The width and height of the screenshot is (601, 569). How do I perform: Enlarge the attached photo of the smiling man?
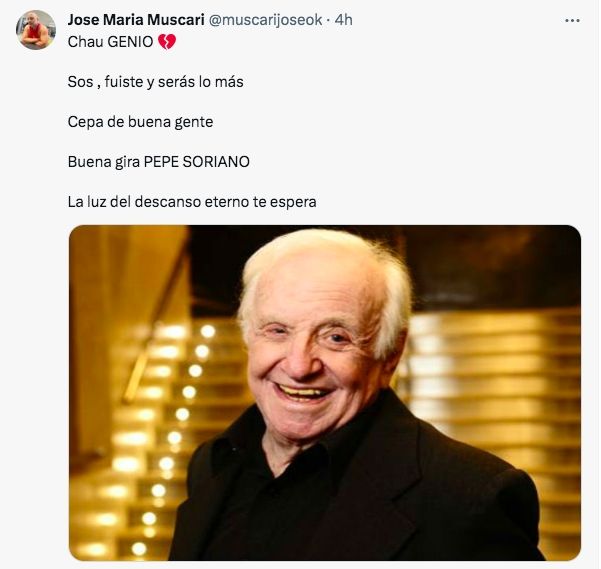point(325,393)
